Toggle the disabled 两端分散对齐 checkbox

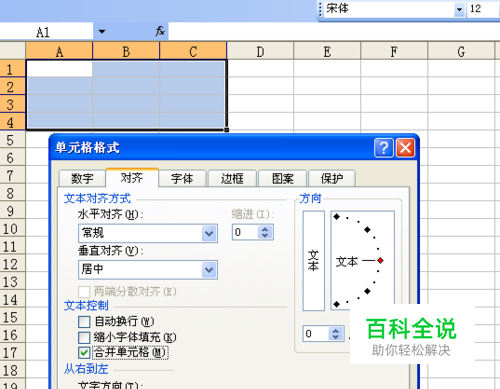click(84, 292)
